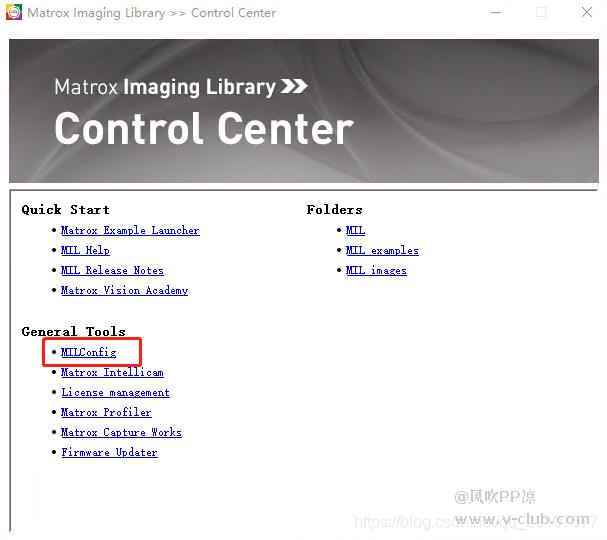The image size is (607, 540).
Task: Open Matrox Vision Academy link
Action: pyautogui.click(x=124, y=291)
